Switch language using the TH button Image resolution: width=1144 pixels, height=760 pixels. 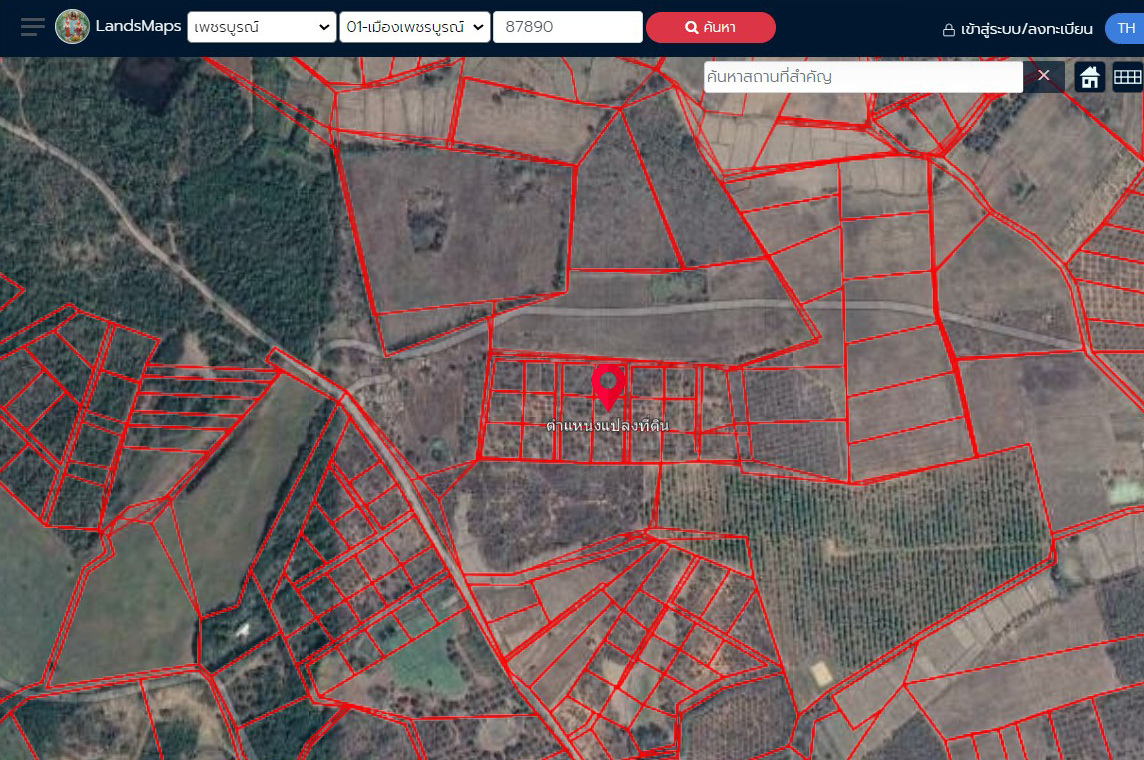coord(1125,28)
